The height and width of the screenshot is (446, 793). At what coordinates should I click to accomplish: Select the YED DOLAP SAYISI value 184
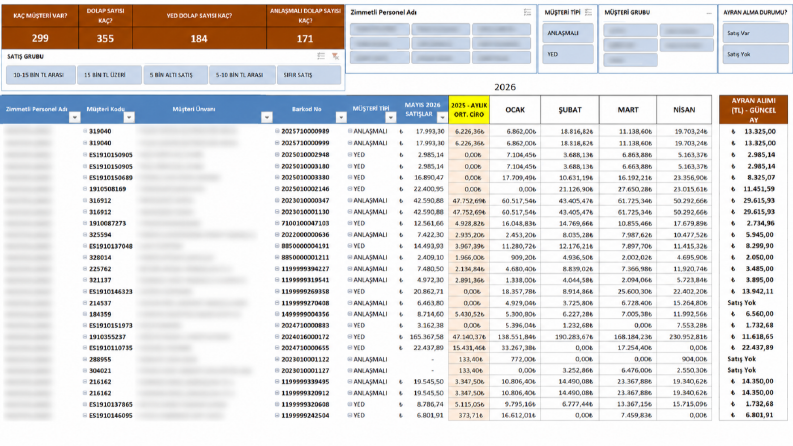199,38
